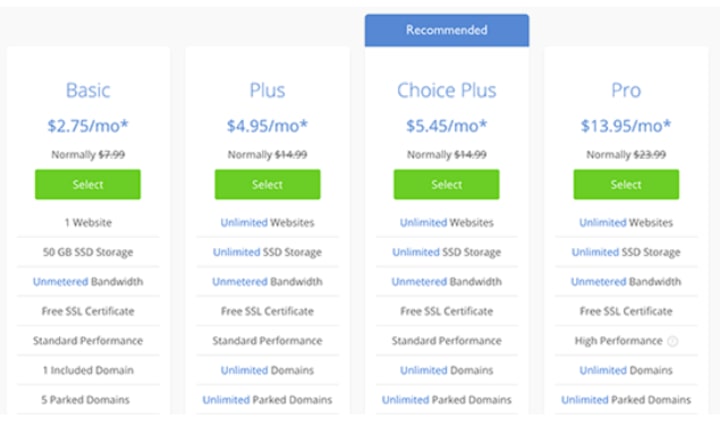Click Unlimited Parked Domains in Plus plan
Screen dimensions: 720x444
point(267,400)
